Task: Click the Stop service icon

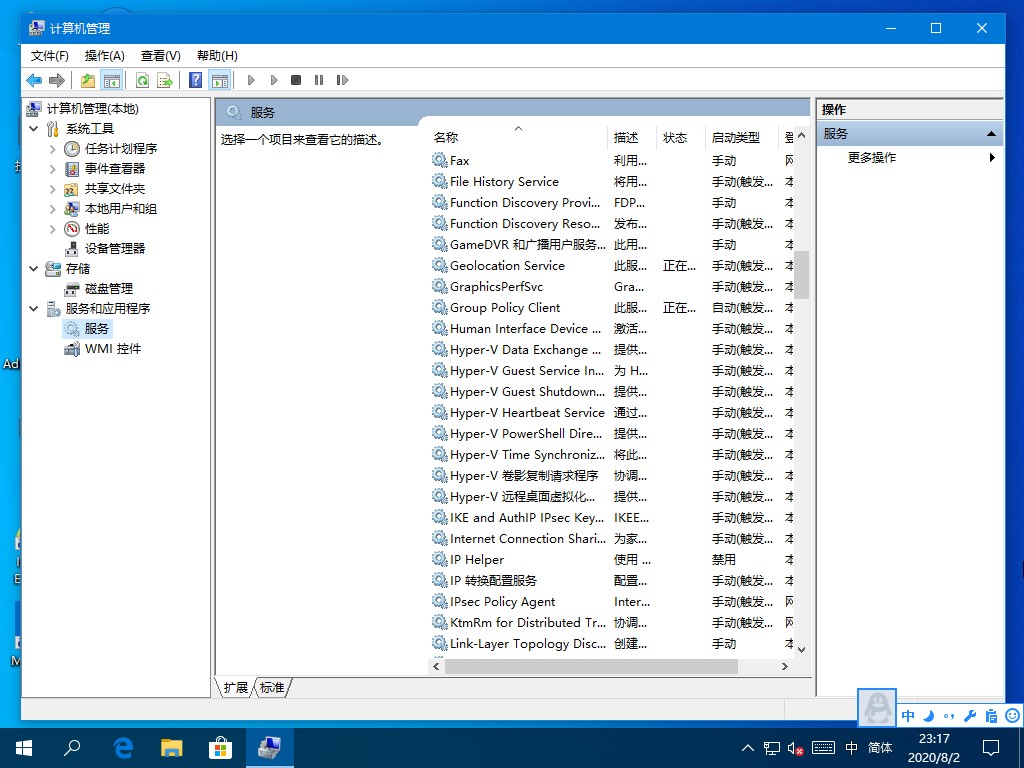Action: 296,80
